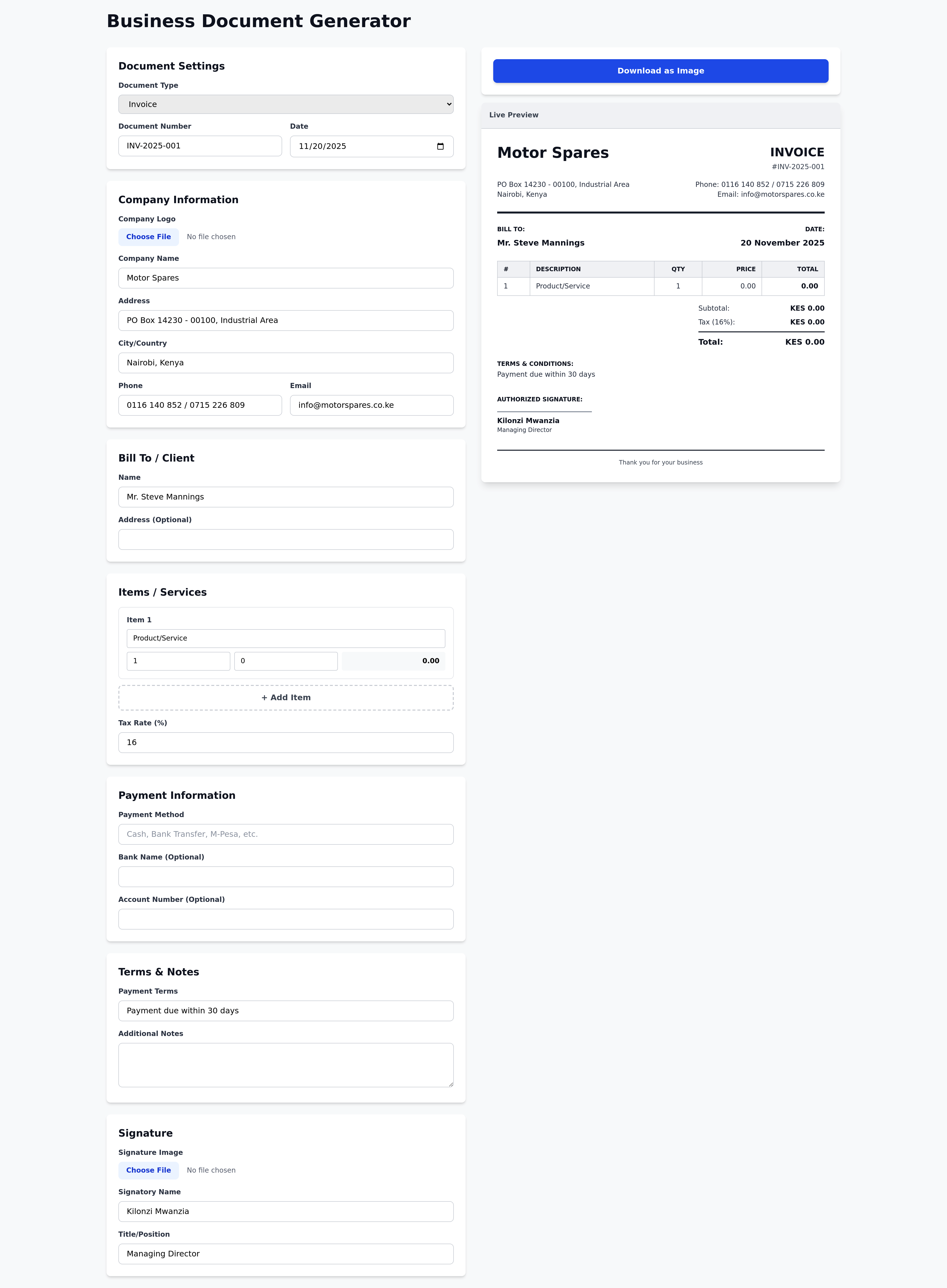
Task: Open the date picker calendar icon
Action: point(440,146)
